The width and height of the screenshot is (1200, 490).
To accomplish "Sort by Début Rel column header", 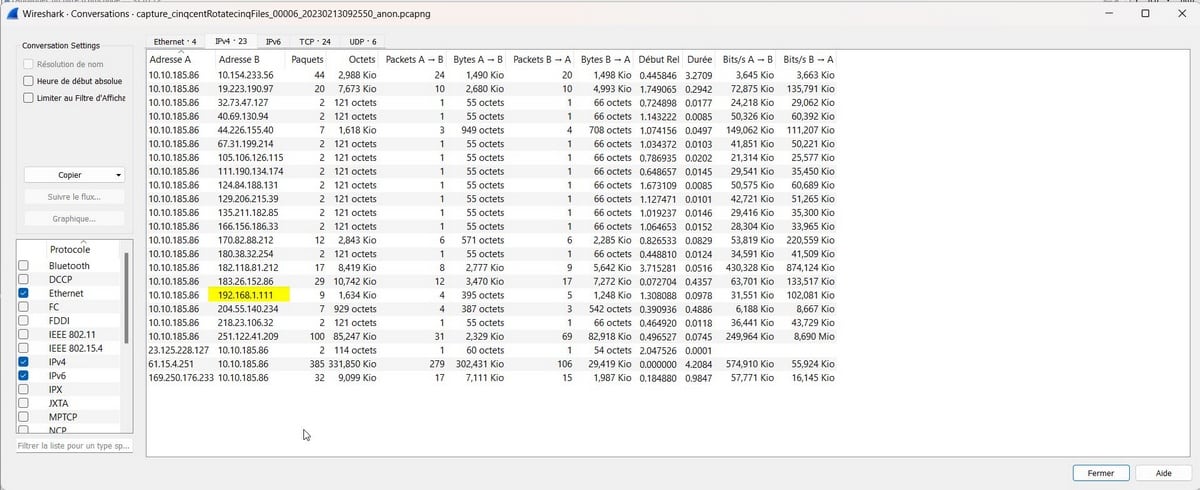I will (x=659, y=60).
